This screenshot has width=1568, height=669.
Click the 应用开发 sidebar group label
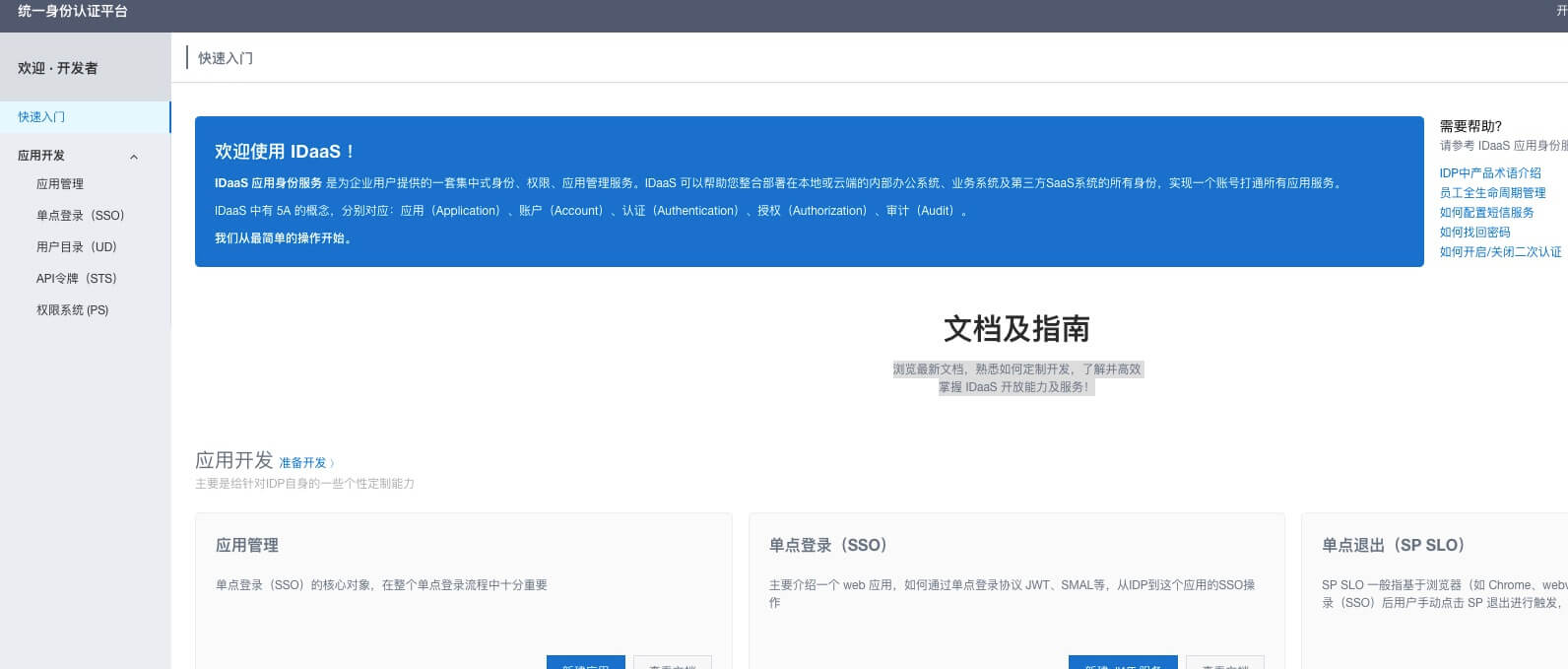[x=41, y=156]
